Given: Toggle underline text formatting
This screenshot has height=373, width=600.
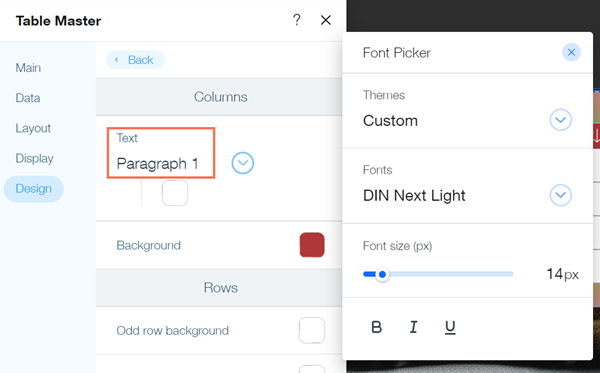Looking at the screenshot, I should [x=450, y=327].
